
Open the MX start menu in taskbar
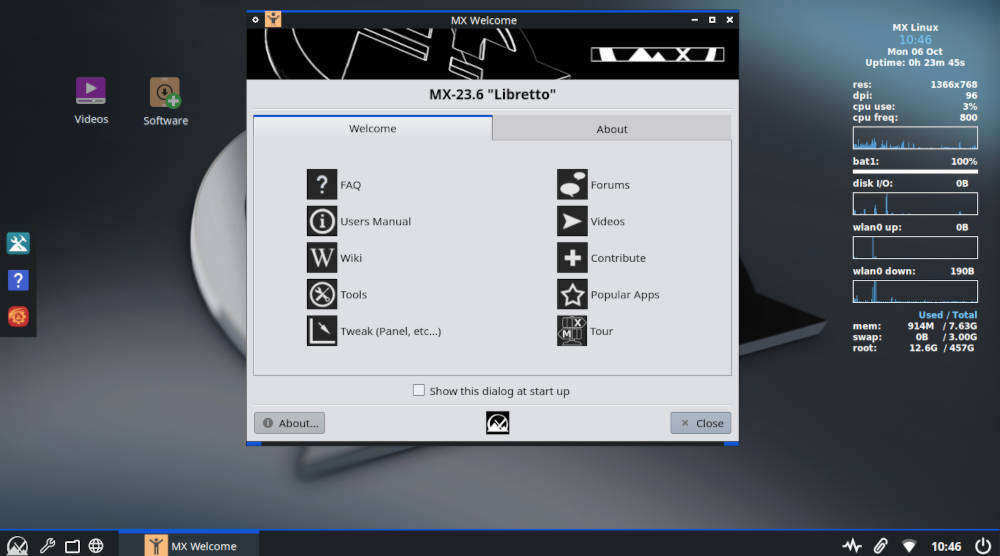point(17,546)
